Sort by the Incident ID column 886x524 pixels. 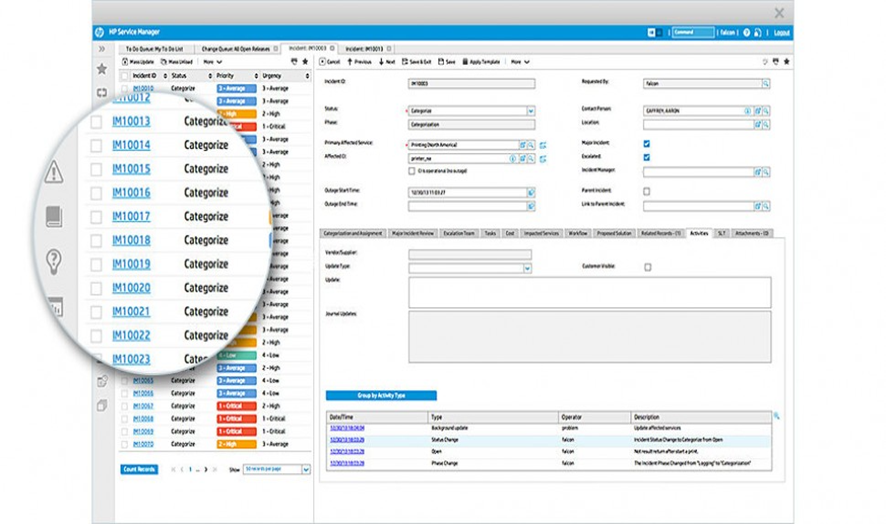tap(149, 76)
